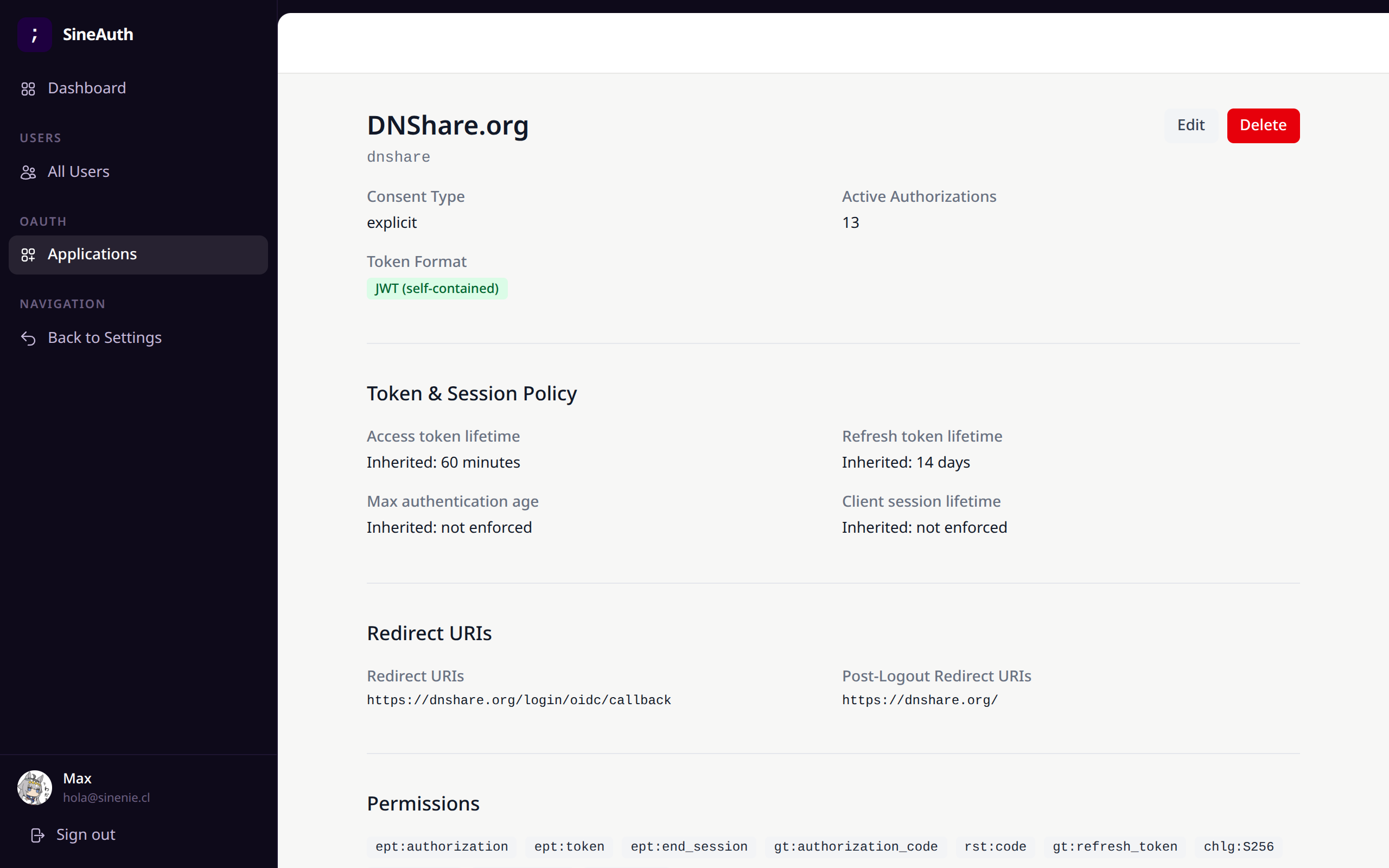Select Applications in the OAuth section
The image size is (1389, 868).
pos(138,254)
